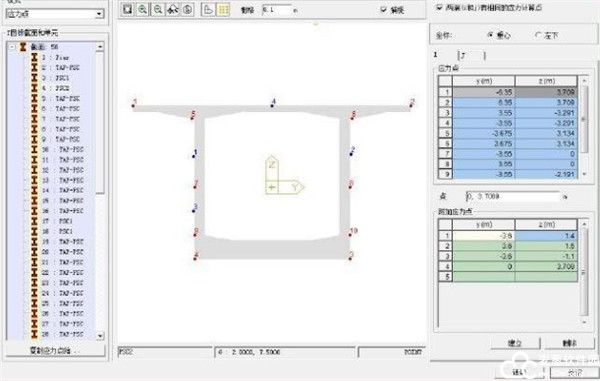600x381 pixels.
Task: Select the centroid coordinate radio button
Action: [490, 35]
